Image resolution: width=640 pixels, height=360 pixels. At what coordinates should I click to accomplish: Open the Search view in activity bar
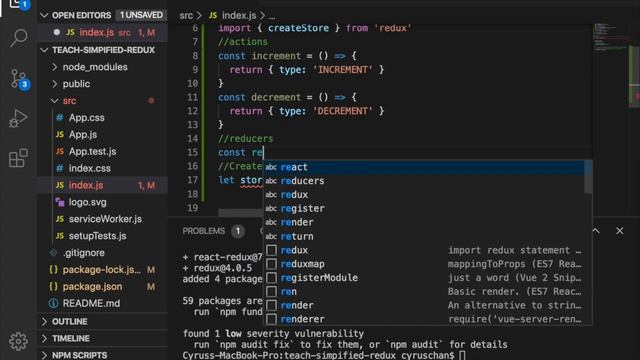coord(18,38)
